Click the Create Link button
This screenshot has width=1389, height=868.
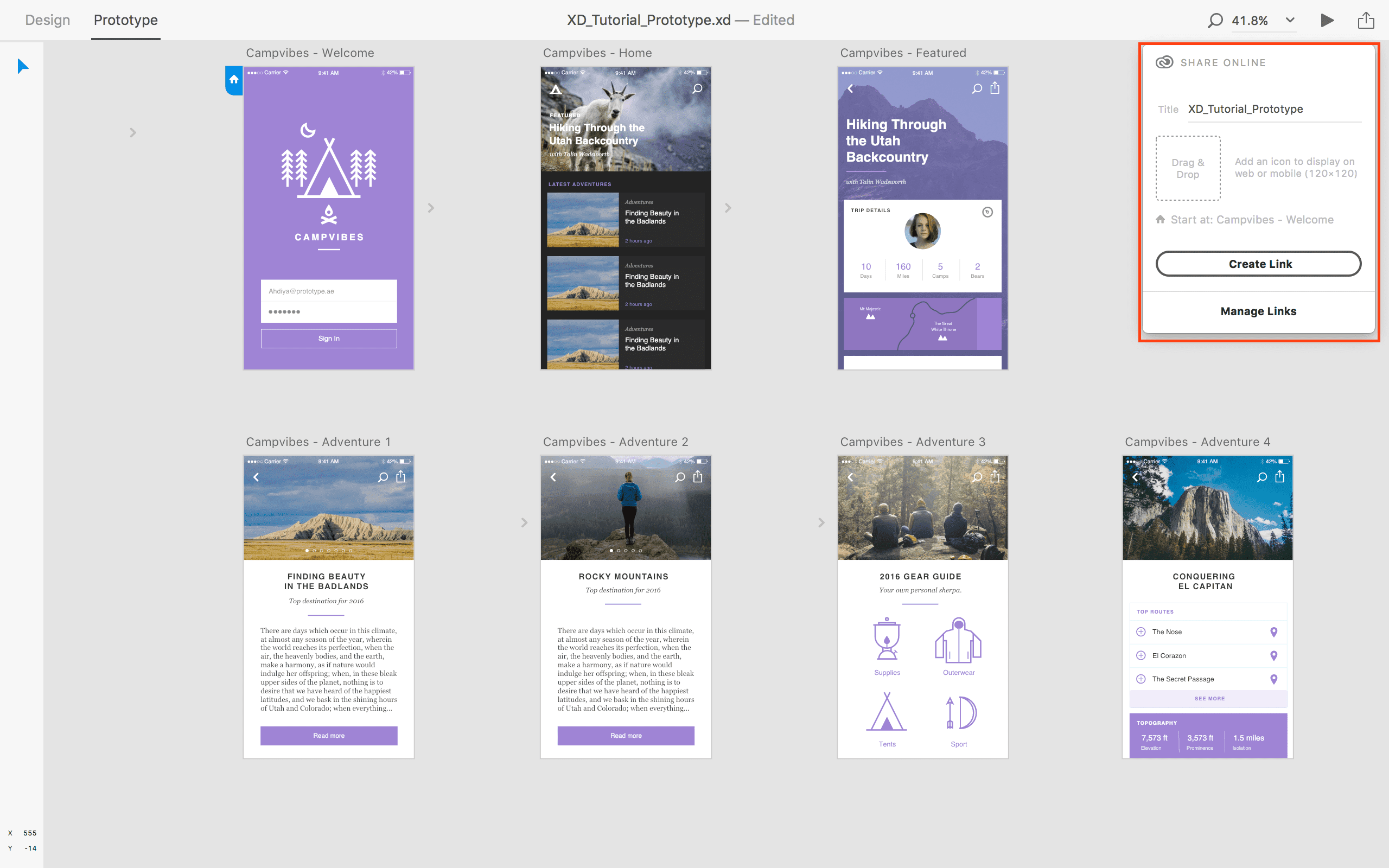tap(1258, 264)
